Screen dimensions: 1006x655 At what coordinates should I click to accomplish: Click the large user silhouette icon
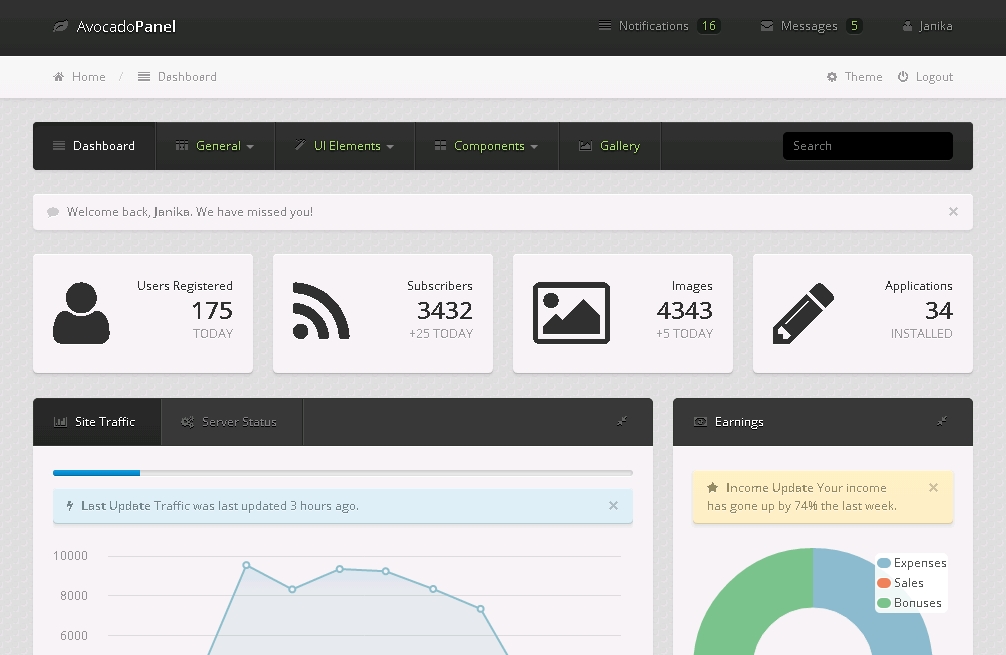[81, 313]
